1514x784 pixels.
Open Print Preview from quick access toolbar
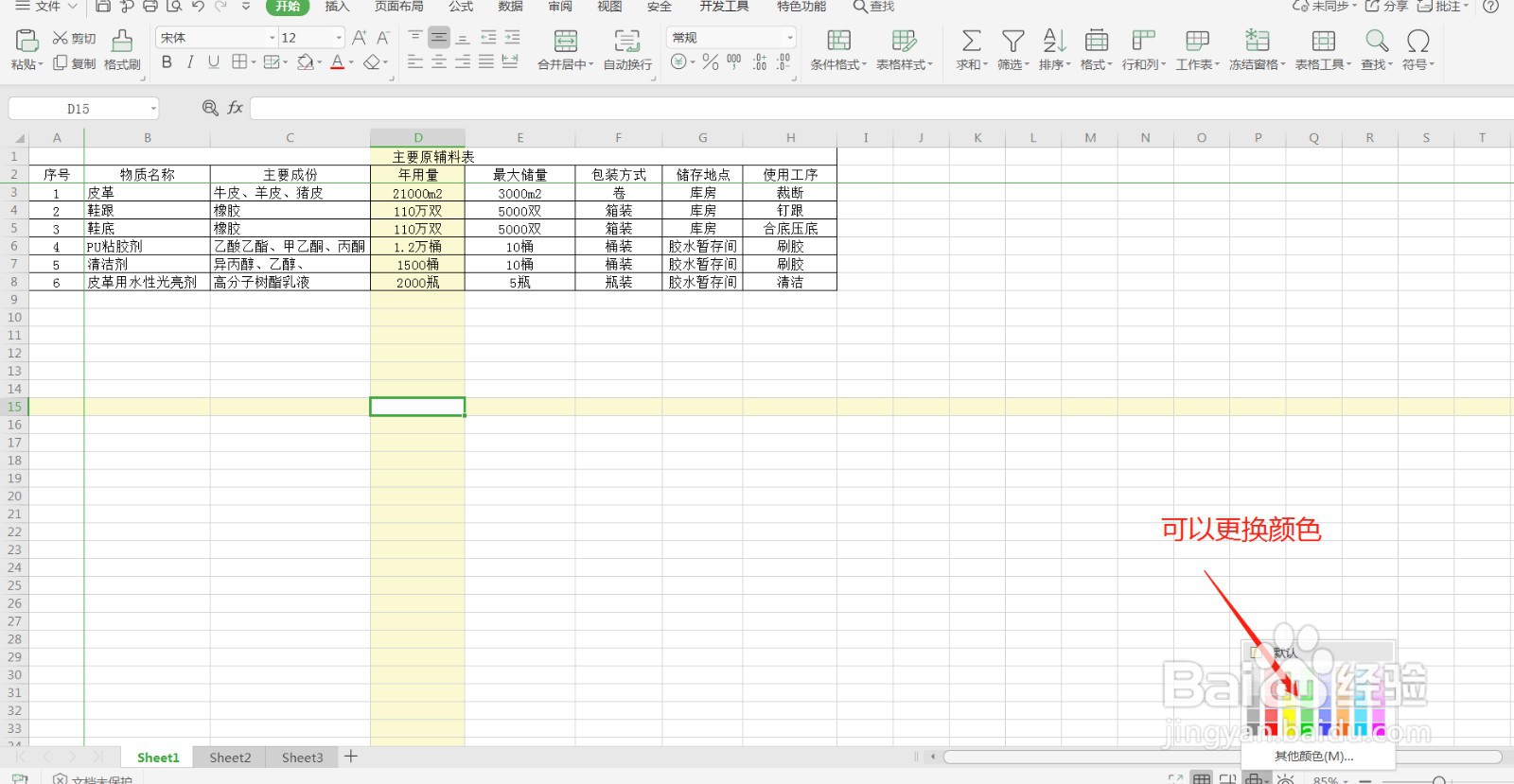174,6
